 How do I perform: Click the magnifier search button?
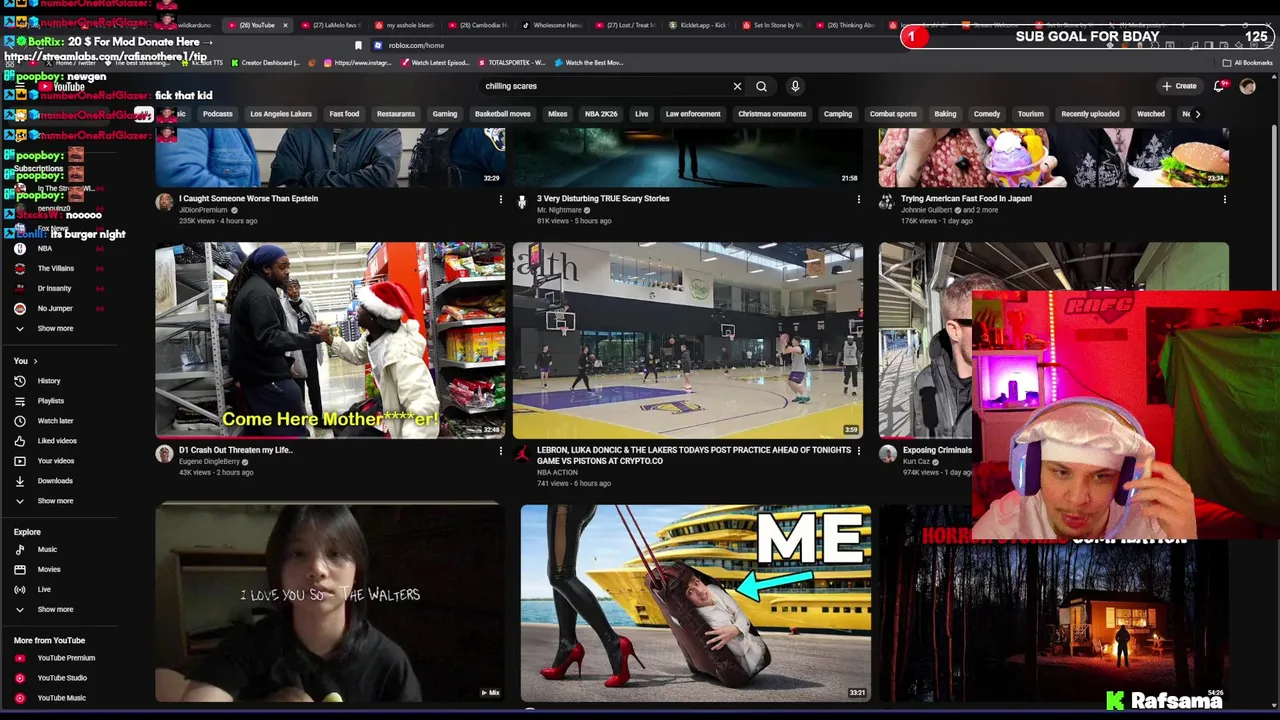[x=761, y=86]
